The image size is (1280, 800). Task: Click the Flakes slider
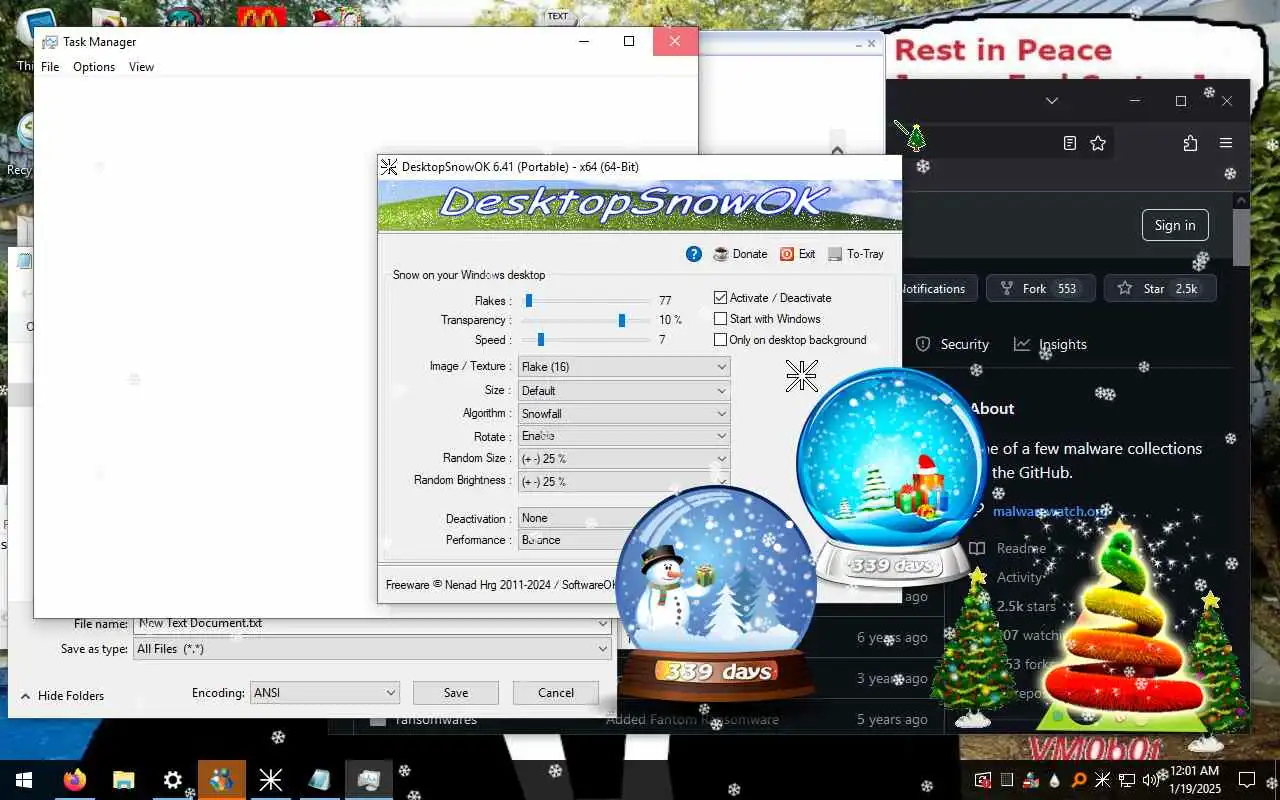point(587,300)
